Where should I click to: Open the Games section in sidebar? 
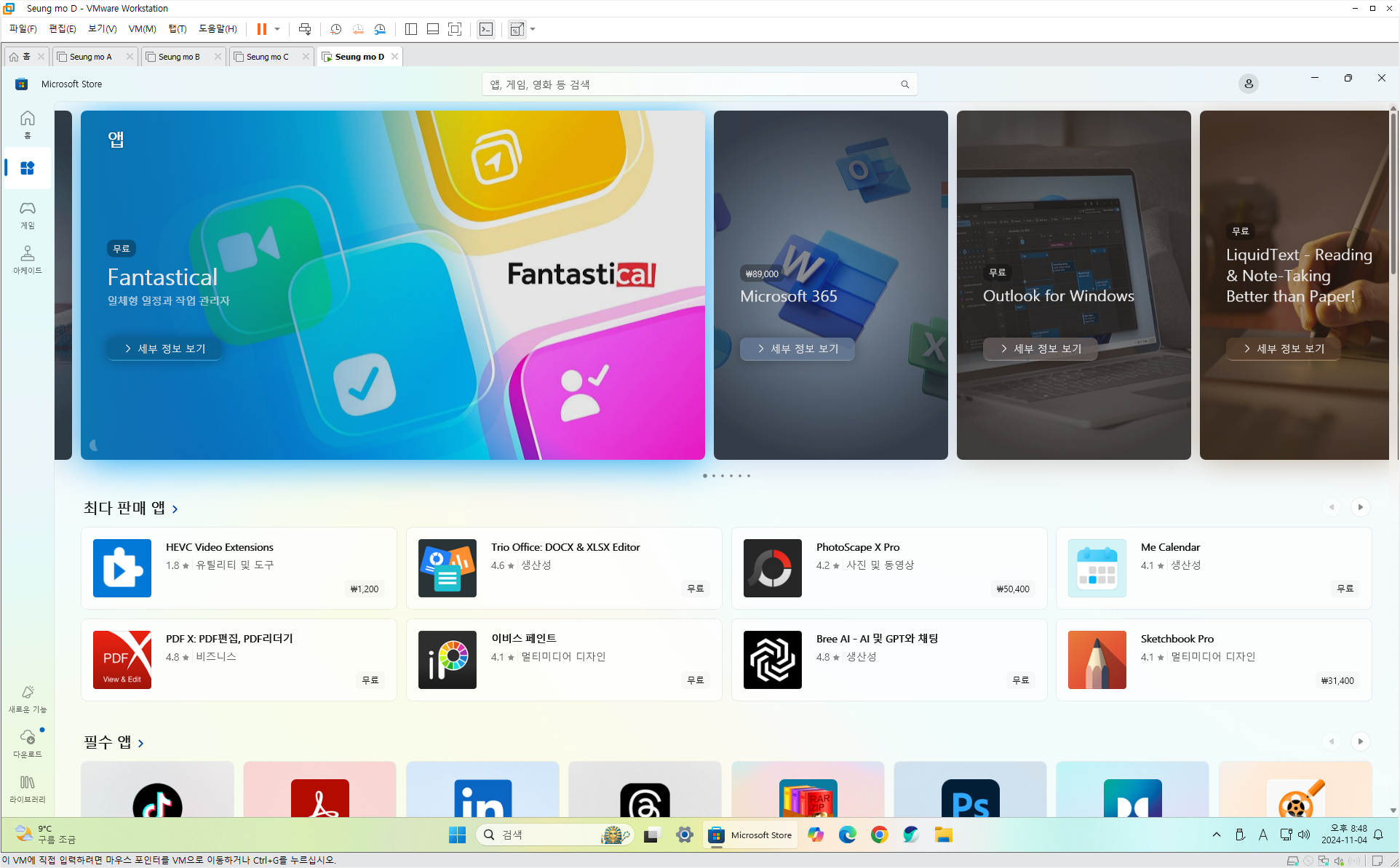(x=28, y=215)
